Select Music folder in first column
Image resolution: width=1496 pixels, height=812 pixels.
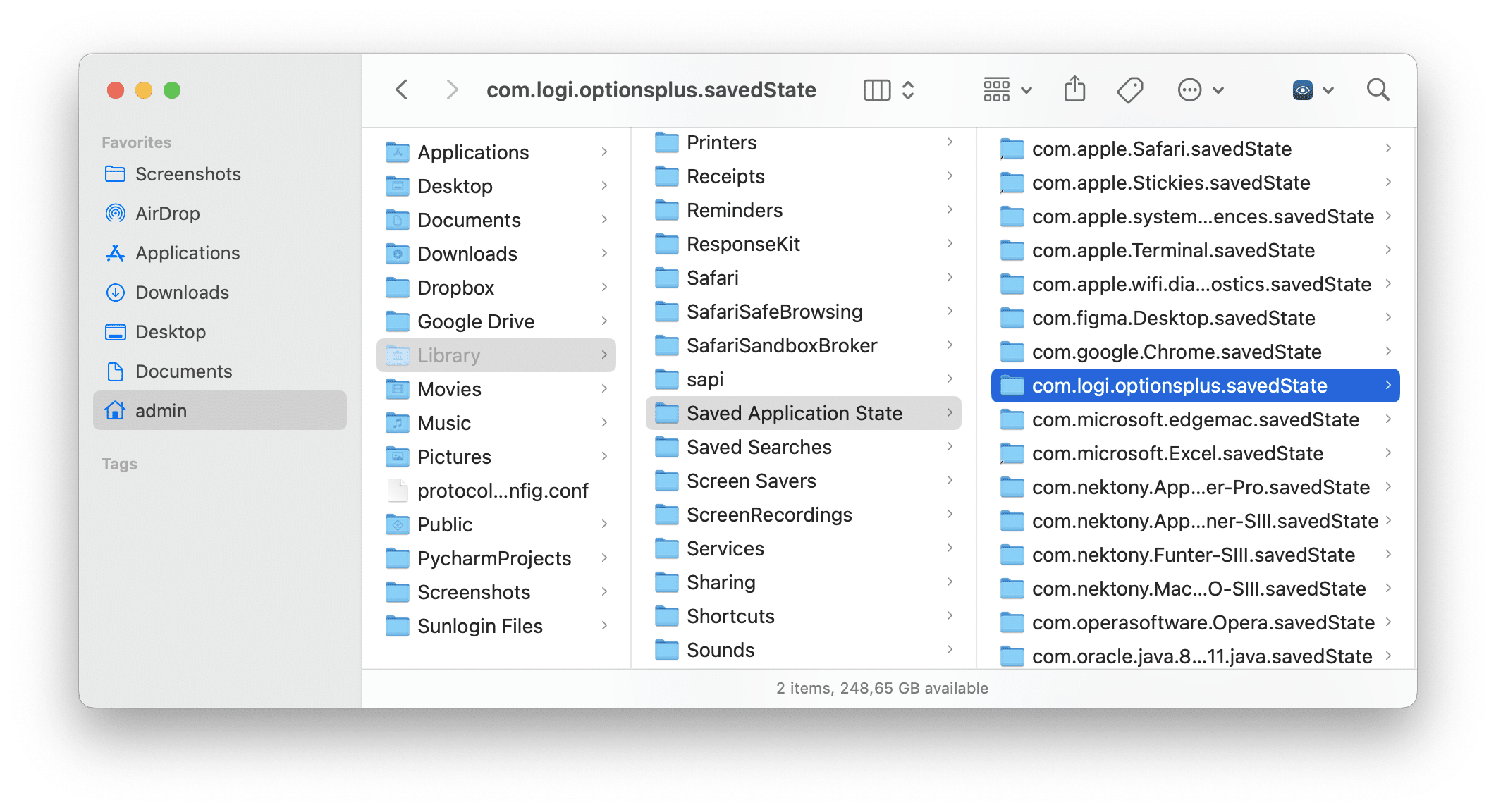click(x=496, y=423)
